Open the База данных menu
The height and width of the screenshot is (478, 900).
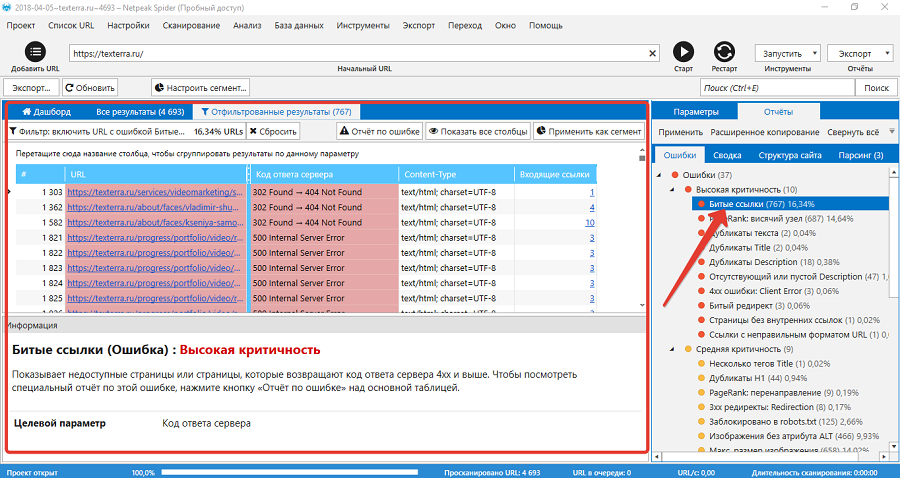pyautogui.click(x=299, y=25)
